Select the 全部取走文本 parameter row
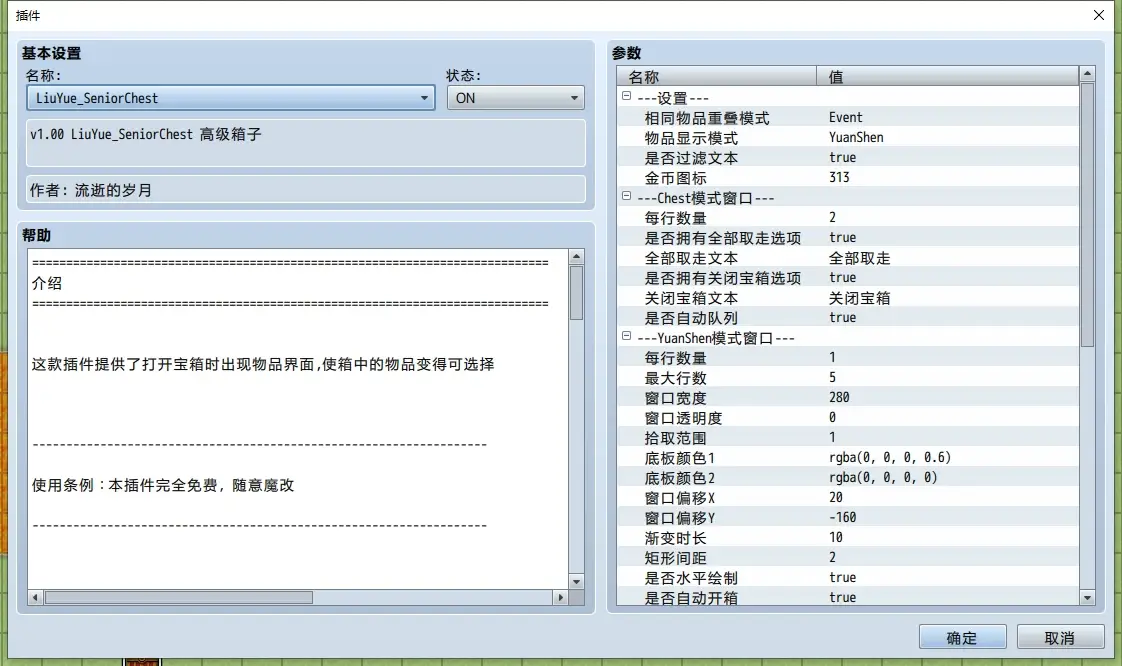 848,258
